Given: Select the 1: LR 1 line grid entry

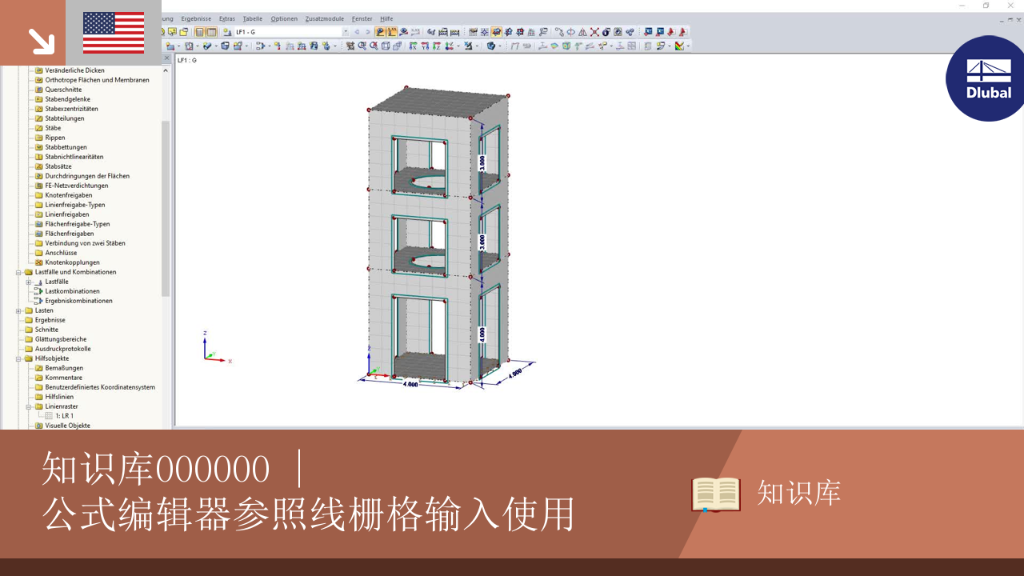Looking at the screenshot, I should coord(65,416).
